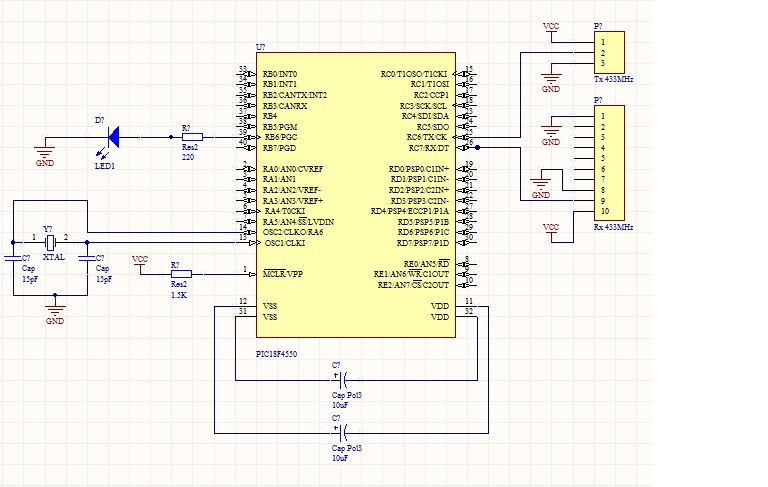Click the RC7/RX/DT pin label
768x487 pixels.
429,148
